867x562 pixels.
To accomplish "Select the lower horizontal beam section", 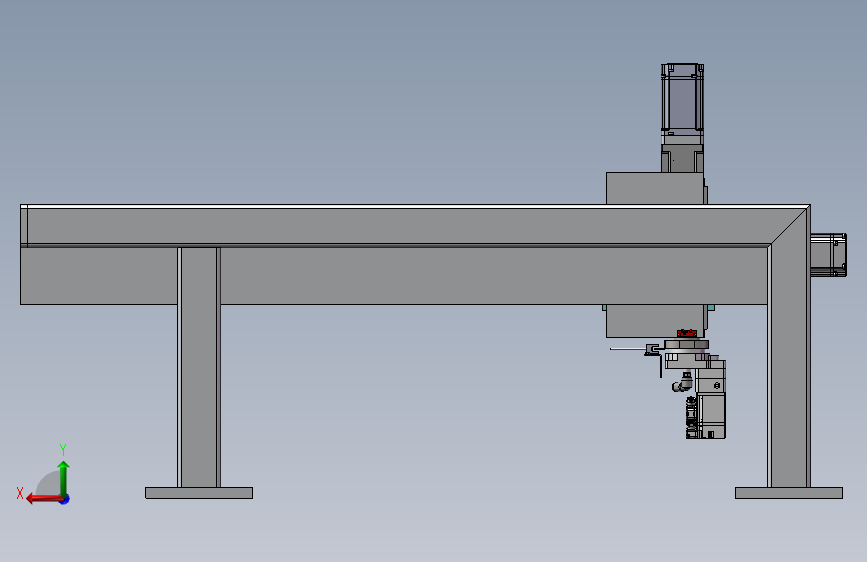I will [394, 275].
